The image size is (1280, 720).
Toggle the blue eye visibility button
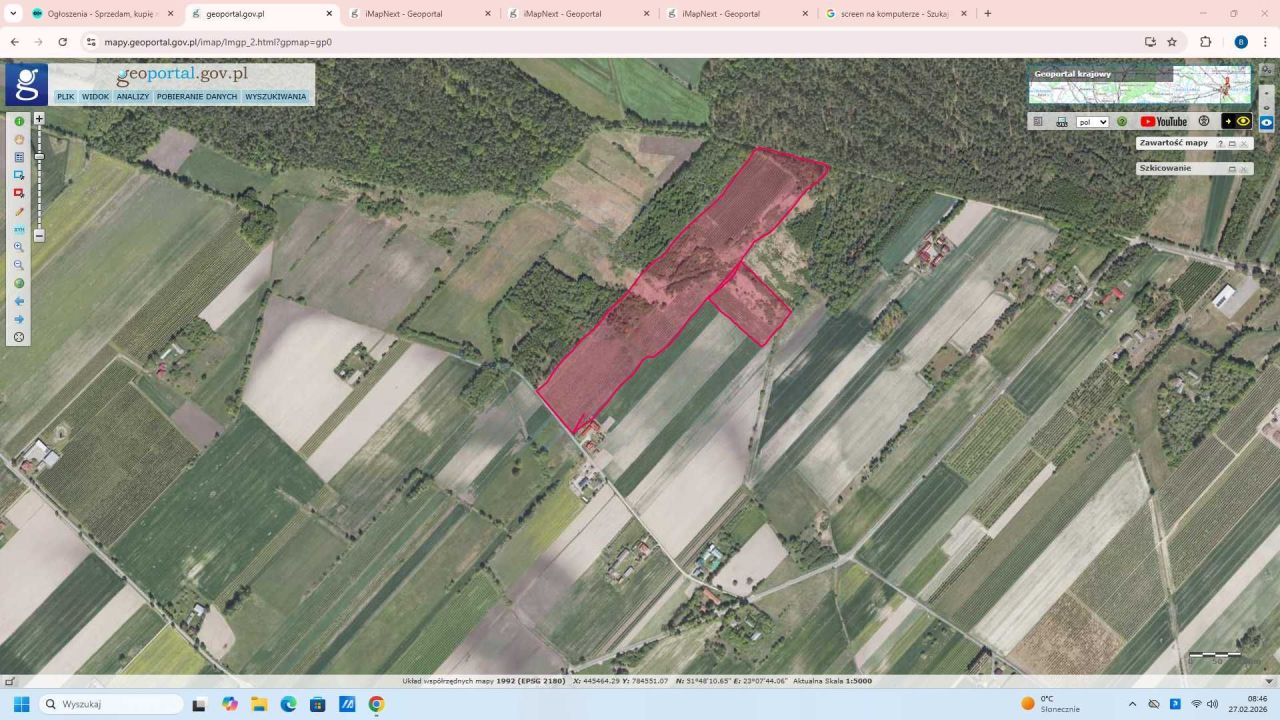pyautogui.click(x=1266, y=122)
